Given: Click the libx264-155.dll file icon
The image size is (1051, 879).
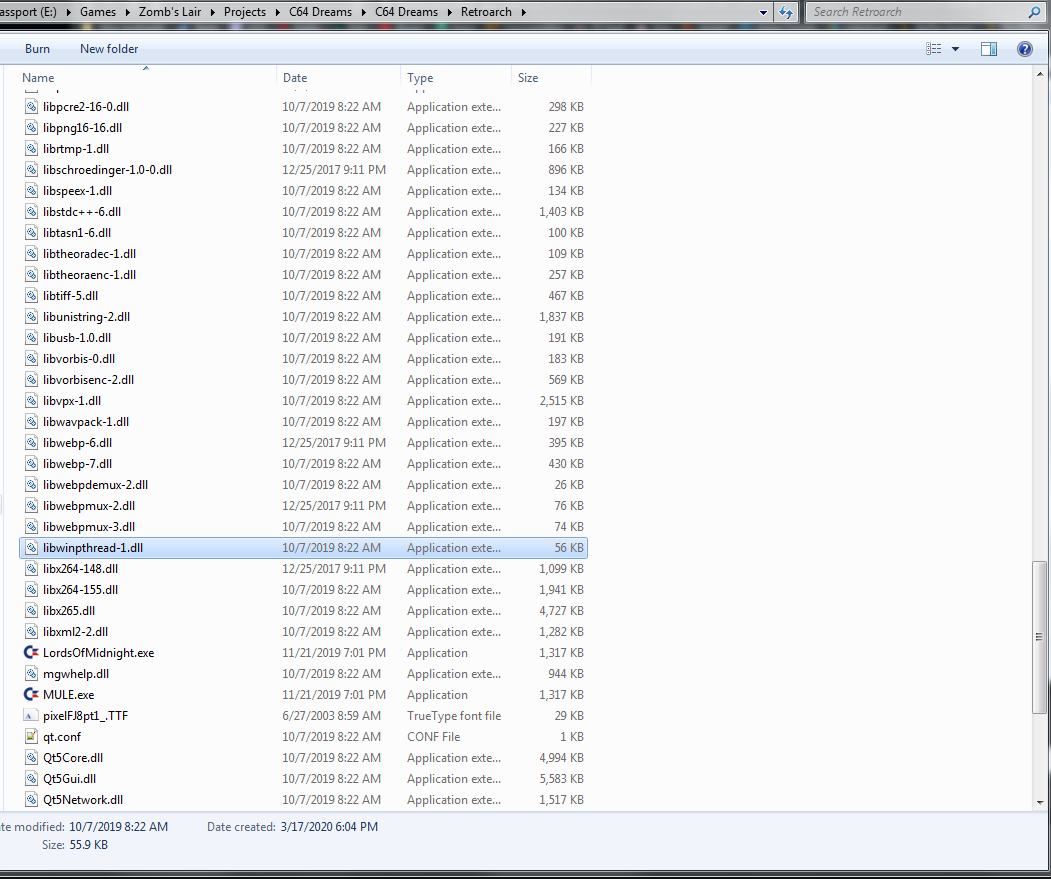Looking at the screenshot, I should (31, 589).
